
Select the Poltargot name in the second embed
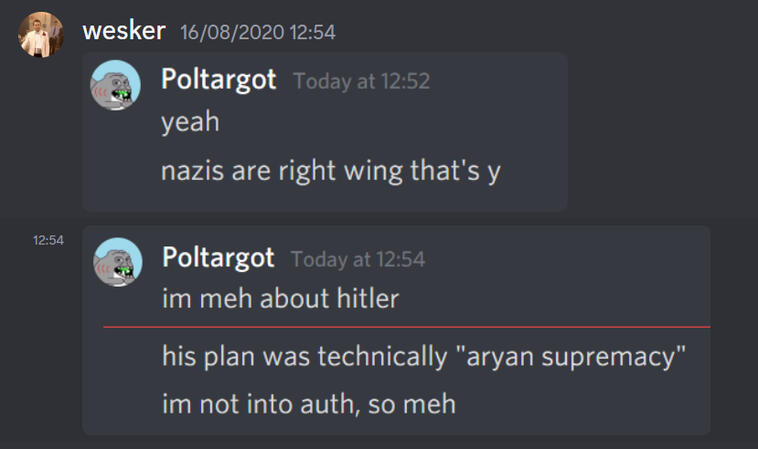pos(219,257)
